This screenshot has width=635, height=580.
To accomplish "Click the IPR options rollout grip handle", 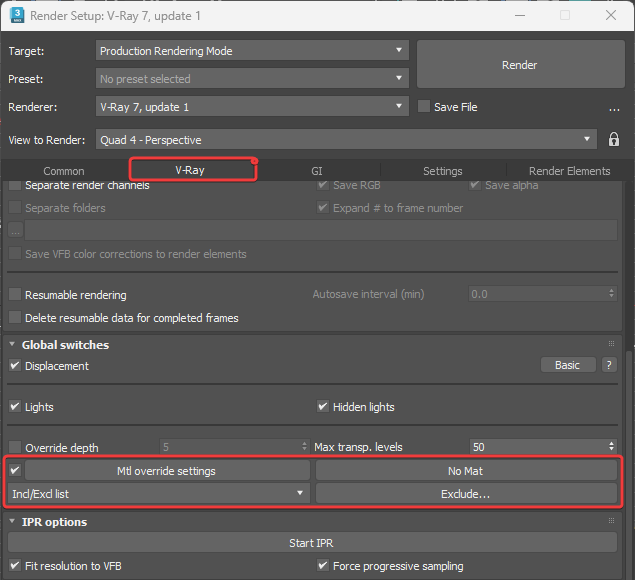I will coord(610,521).
